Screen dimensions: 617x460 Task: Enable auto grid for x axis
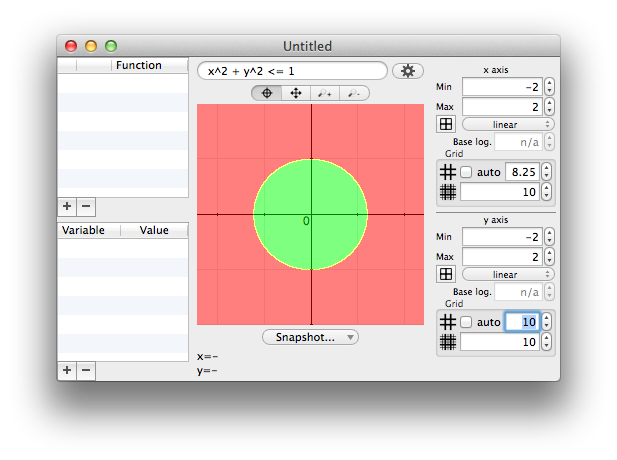tap(466, 172)
